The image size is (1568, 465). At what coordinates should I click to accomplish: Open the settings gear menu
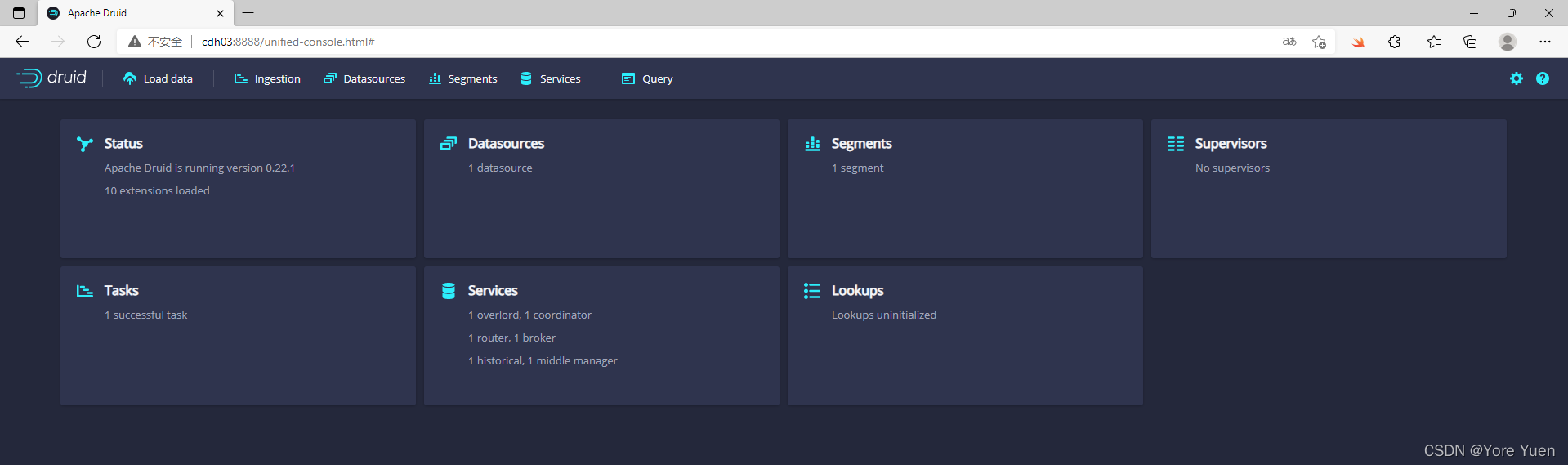tap(1517, 78)
